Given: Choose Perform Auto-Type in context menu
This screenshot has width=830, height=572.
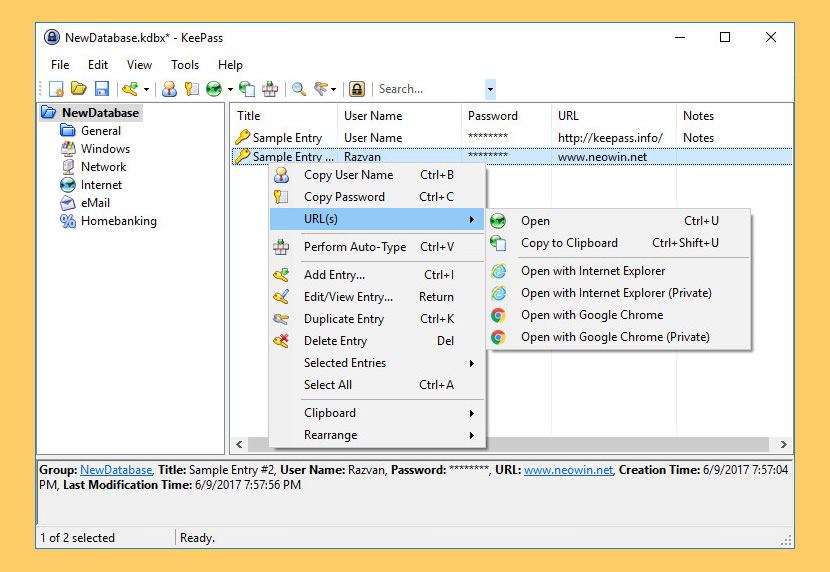Looking at the screenshot, I should [377, 247].
